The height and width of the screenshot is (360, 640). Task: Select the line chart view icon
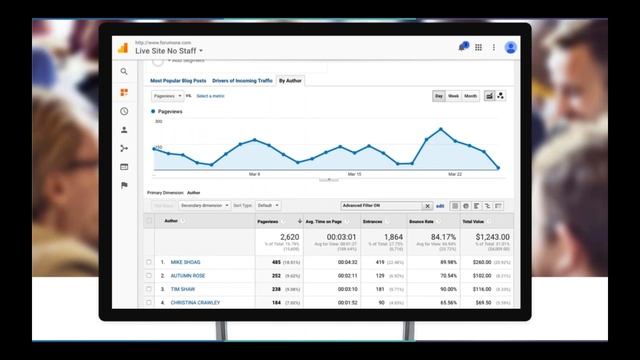489,96
